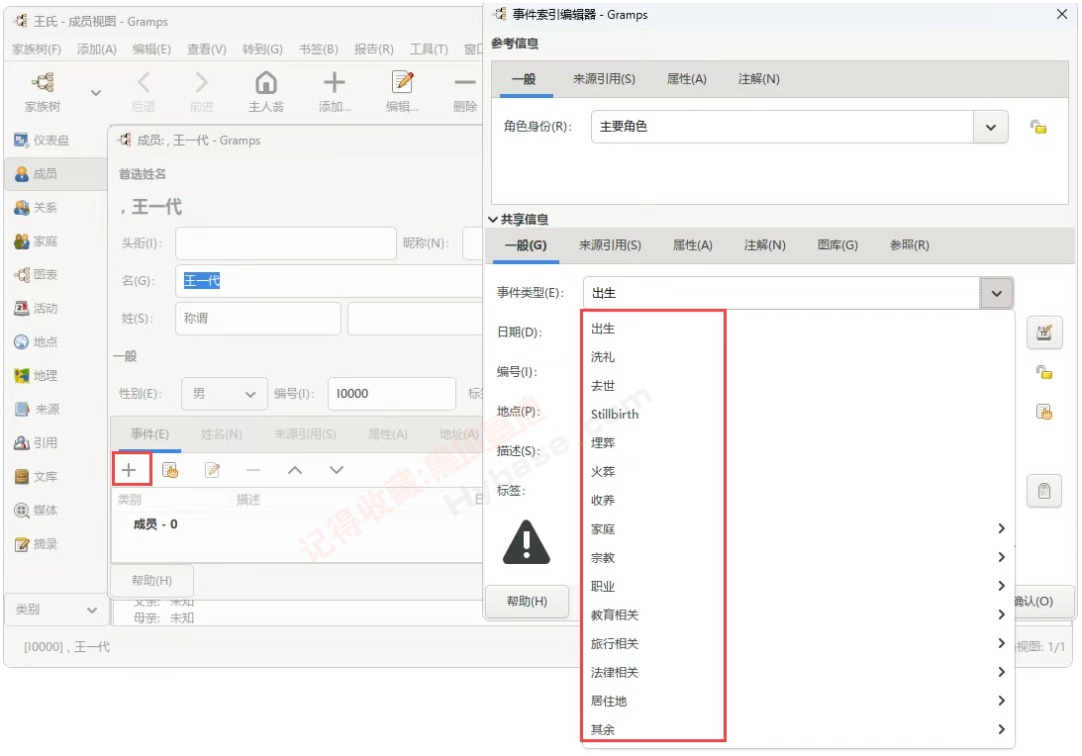Open 摘录 view in sidebar
This screenshot has height=756, width=1082.
pos(36,544)
